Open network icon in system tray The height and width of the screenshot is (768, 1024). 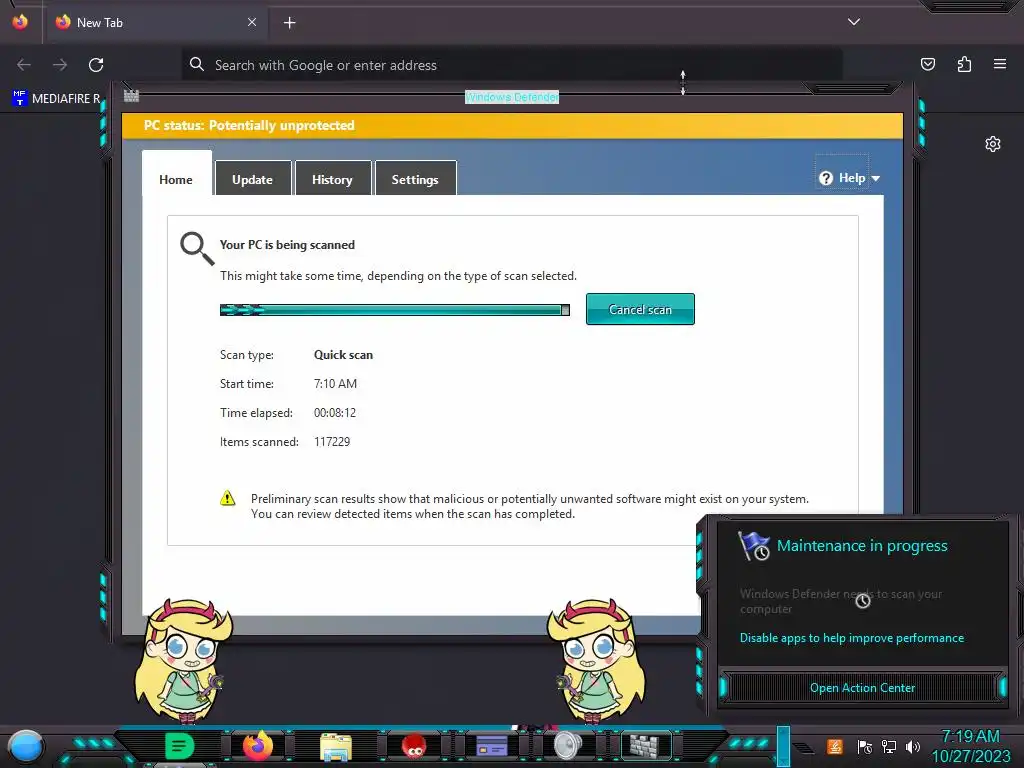click(889, 746)
